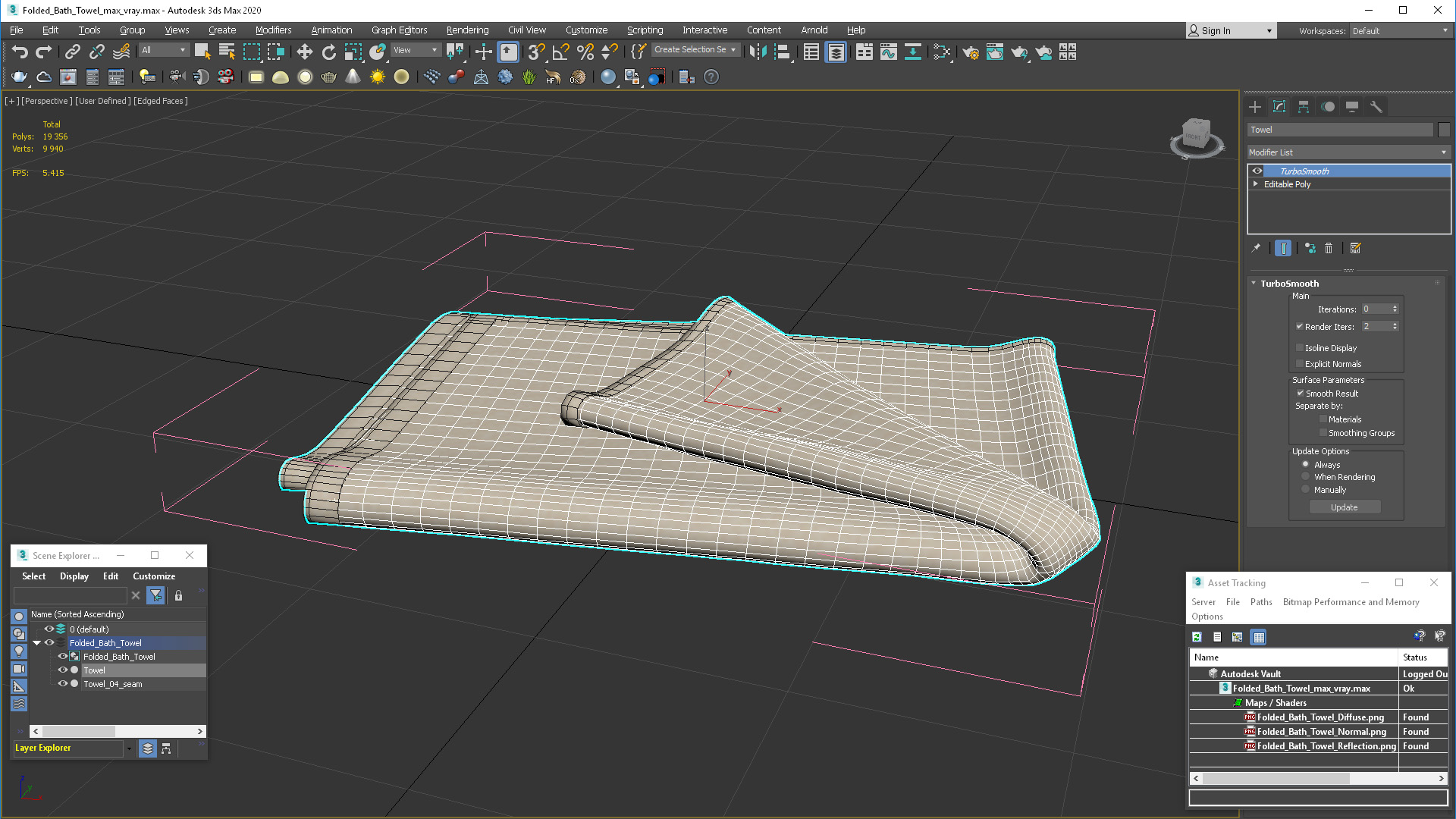Image resolution: width=1456 pixels, height=819 pixels.
Task: Refresh the Asset Tracking list
Action: (1197, 637)
